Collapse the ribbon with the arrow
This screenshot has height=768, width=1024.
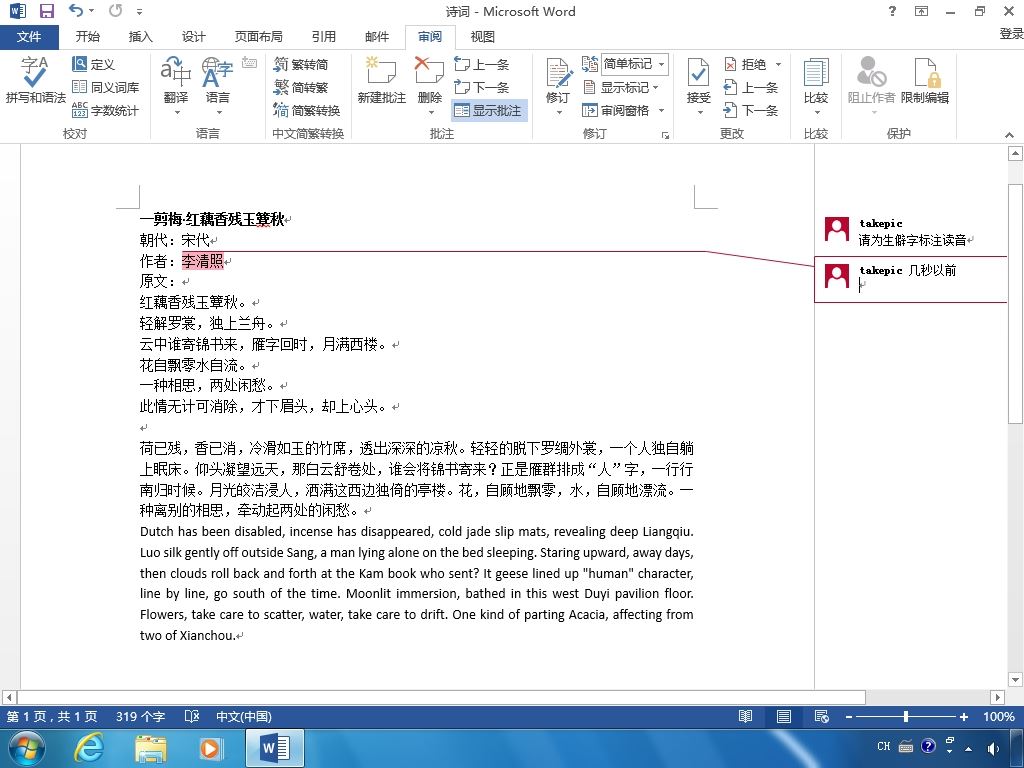[1009, 135]
